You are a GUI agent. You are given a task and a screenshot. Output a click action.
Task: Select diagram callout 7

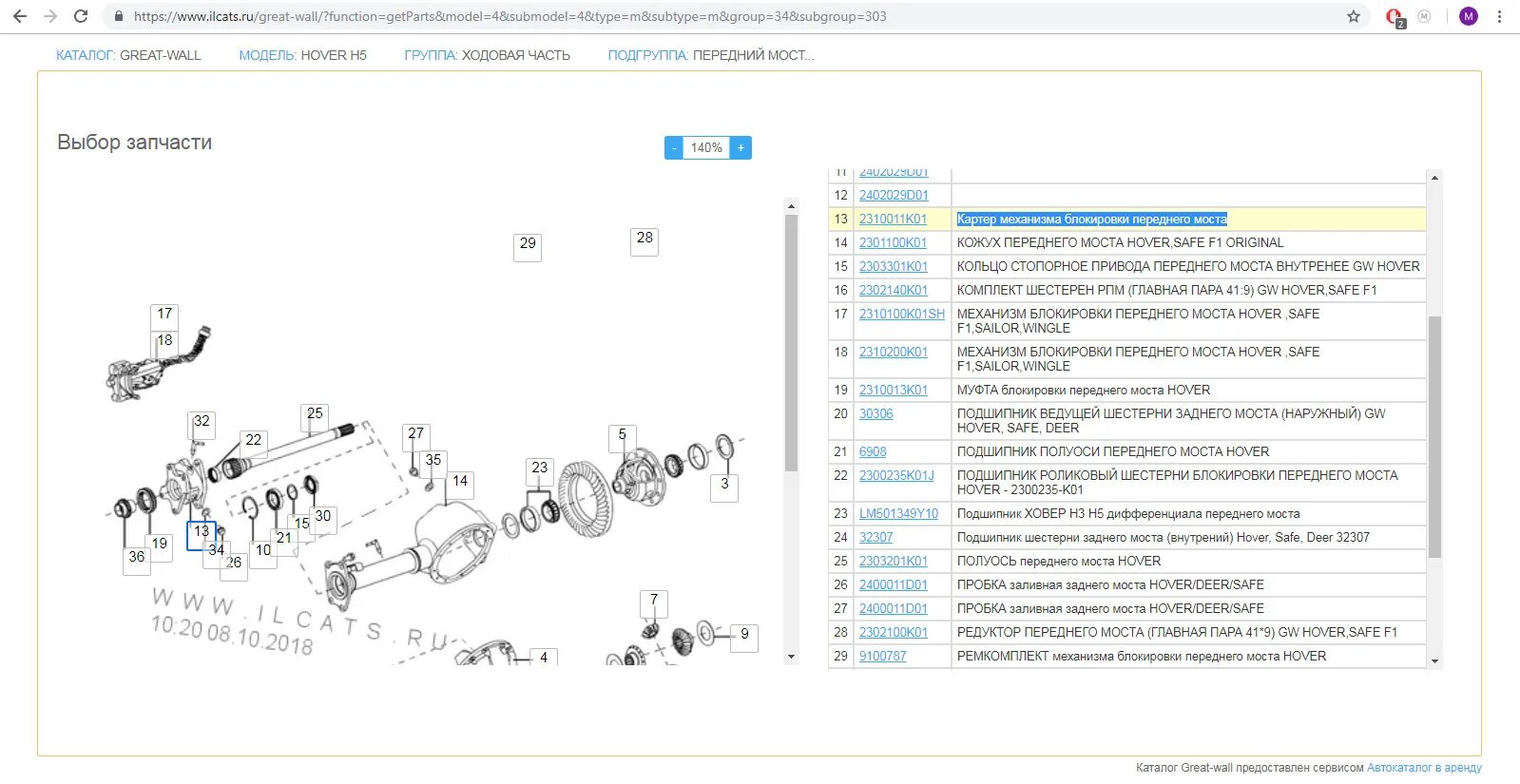(x=654, y=603)
